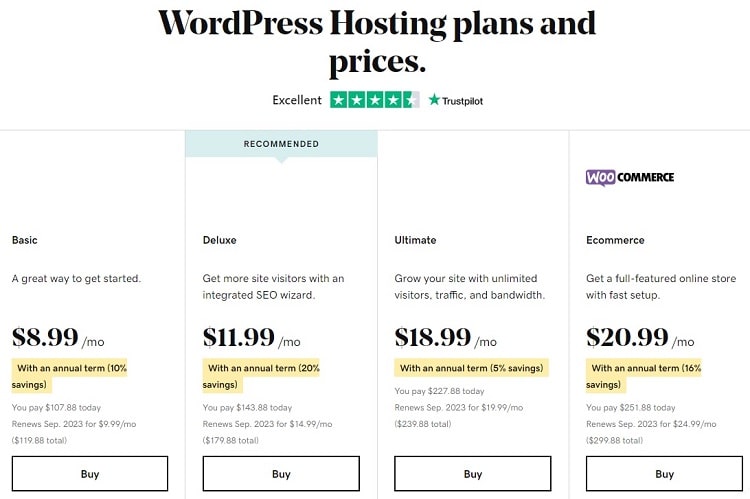The width and height of the screenshot is (750, 499).
Task: Click the first green rating star
Action: tap(339, 100)
